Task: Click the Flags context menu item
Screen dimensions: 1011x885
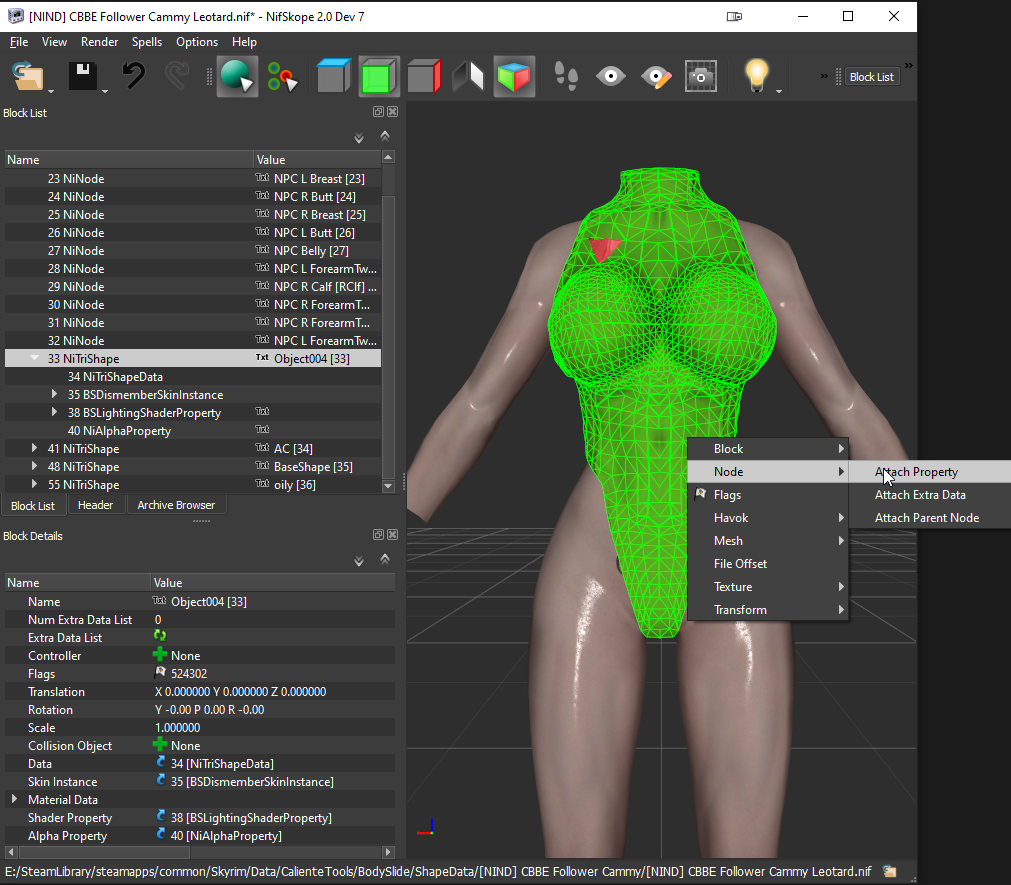Action: [768, 495]
